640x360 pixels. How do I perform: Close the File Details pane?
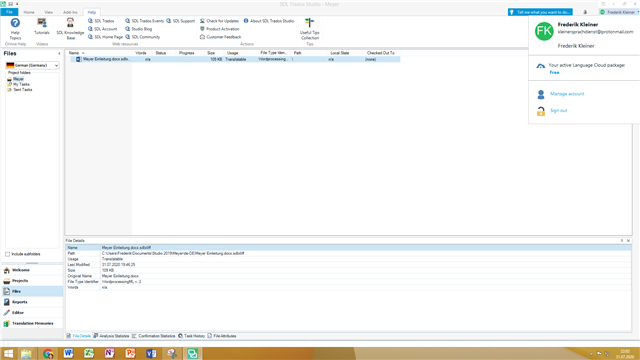point(629,241)
